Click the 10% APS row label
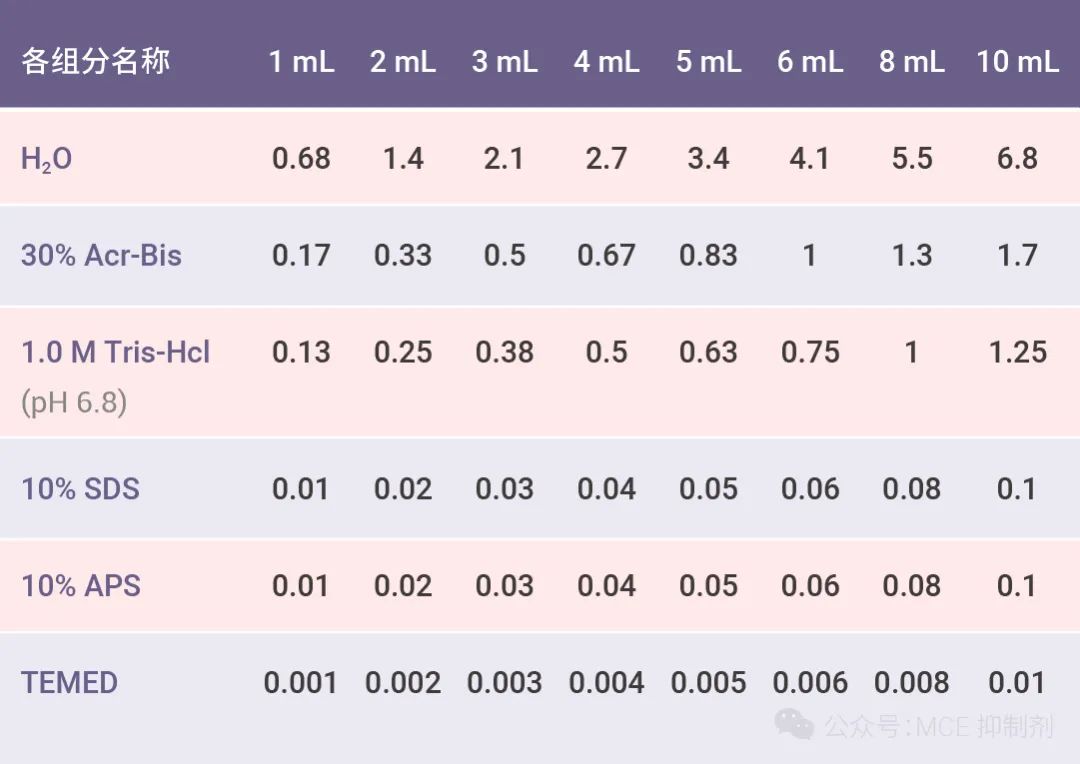The height and width of the screenshot is (764, 1080). [x=81, y=585]
